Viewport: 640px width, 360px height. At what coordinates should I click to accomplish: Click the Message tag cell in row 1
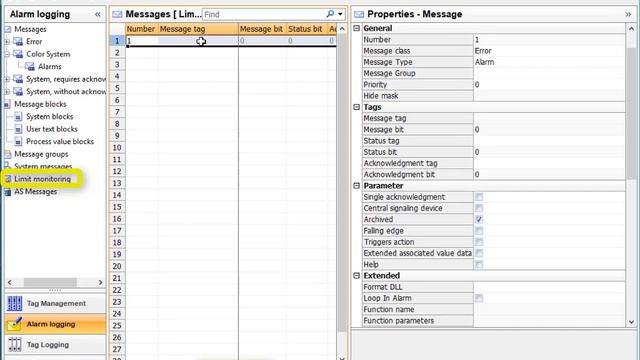(198, 41)
